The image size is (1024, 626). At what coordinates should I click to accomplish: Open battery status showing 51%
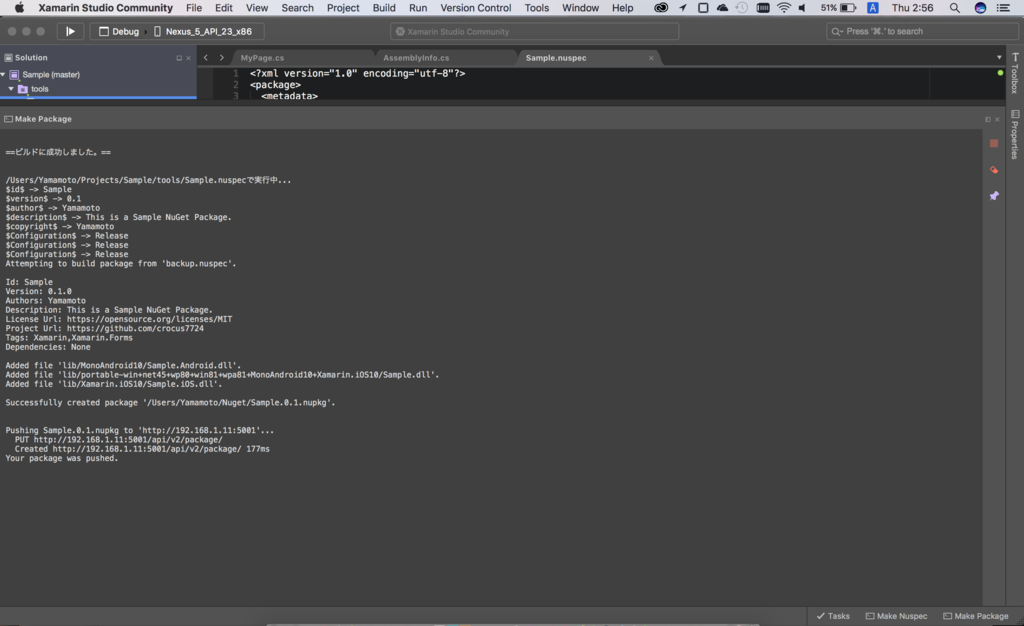(x=839, y=8)
